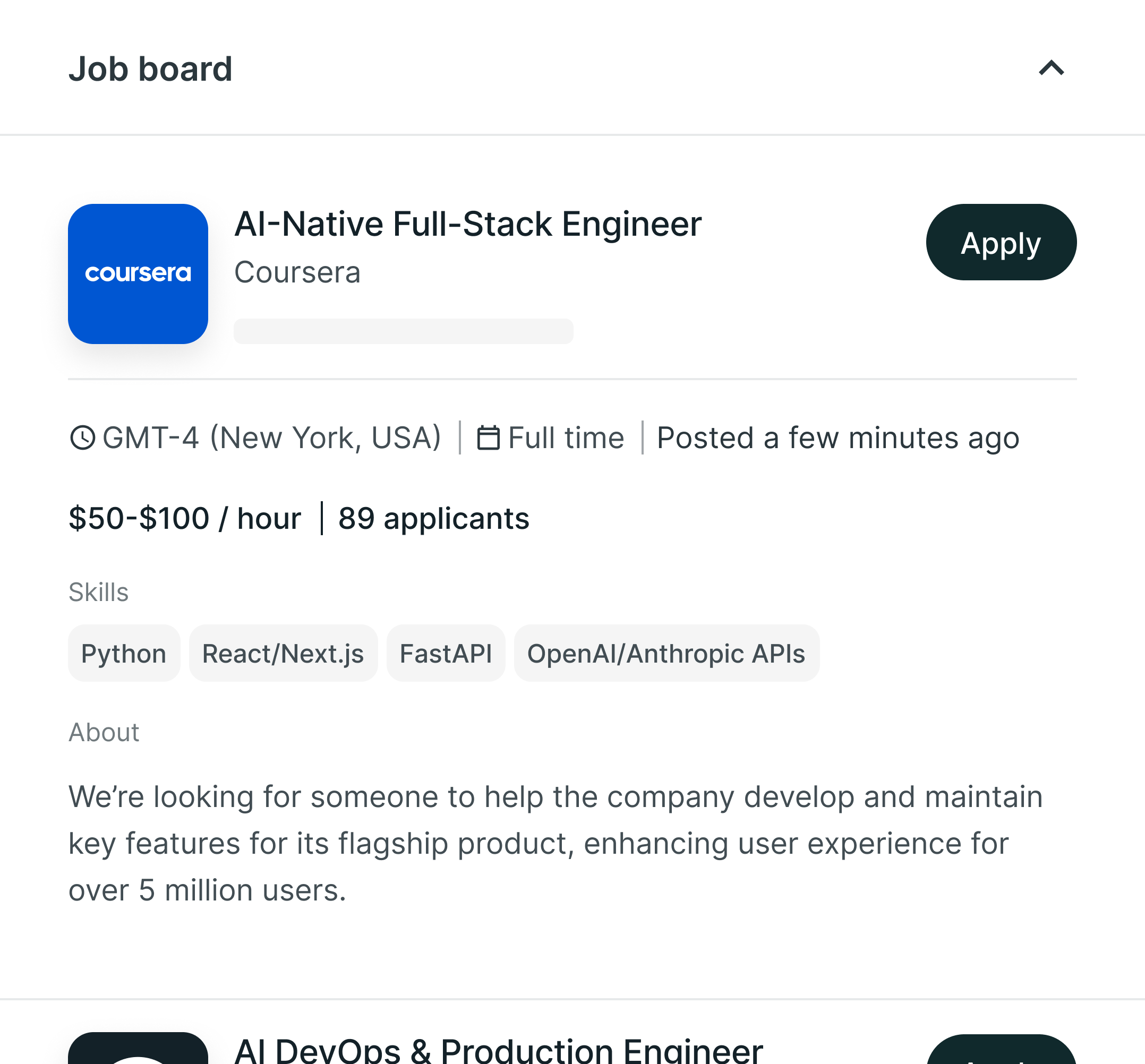Collapse the Job board panel chevron
Viewport: 1145px width, 1064px height.
(x=1051, y=68)
